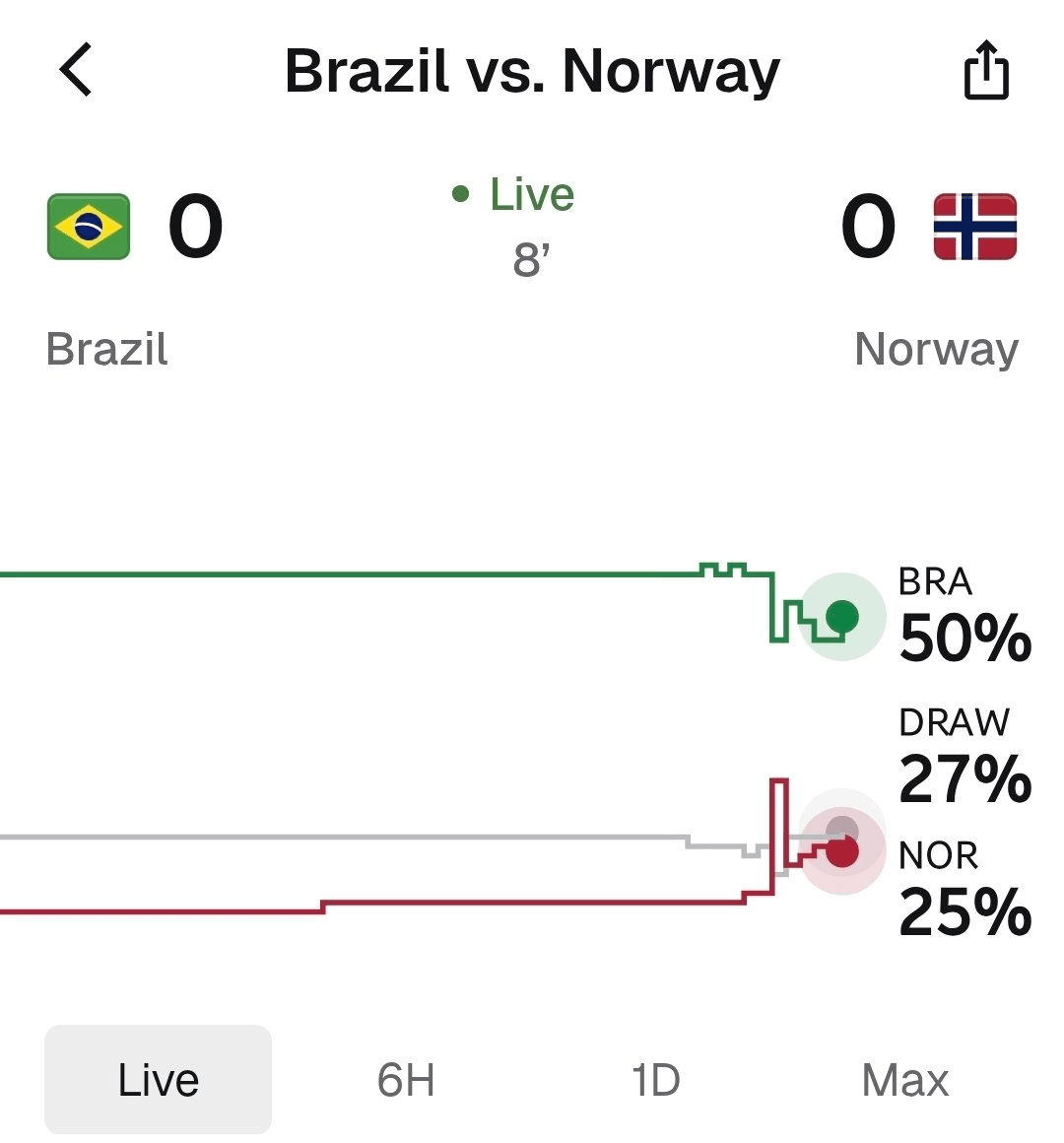Screen dimensions: 1064x1143
Task: Tap the Brazil team name
Action: 107,349
